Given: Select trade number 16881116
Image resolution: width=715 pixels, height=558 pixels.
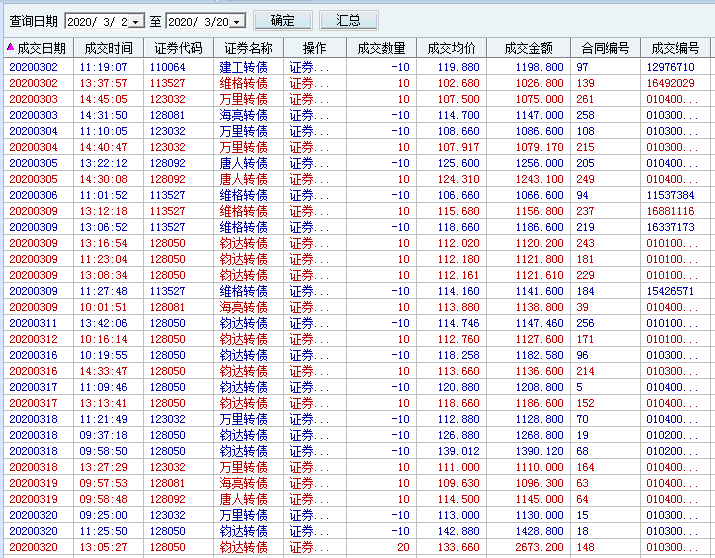Looking at the screenshot, I should (670, 211).
